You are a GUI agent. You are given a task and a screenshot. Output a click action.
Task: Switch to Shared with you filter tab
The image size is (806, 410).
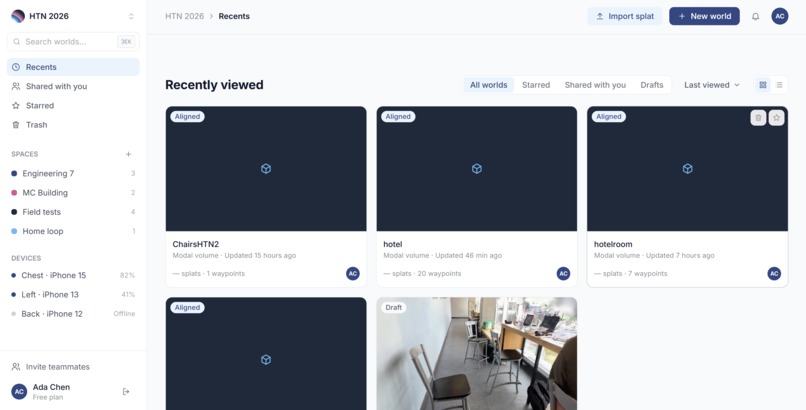pos(595,85)
